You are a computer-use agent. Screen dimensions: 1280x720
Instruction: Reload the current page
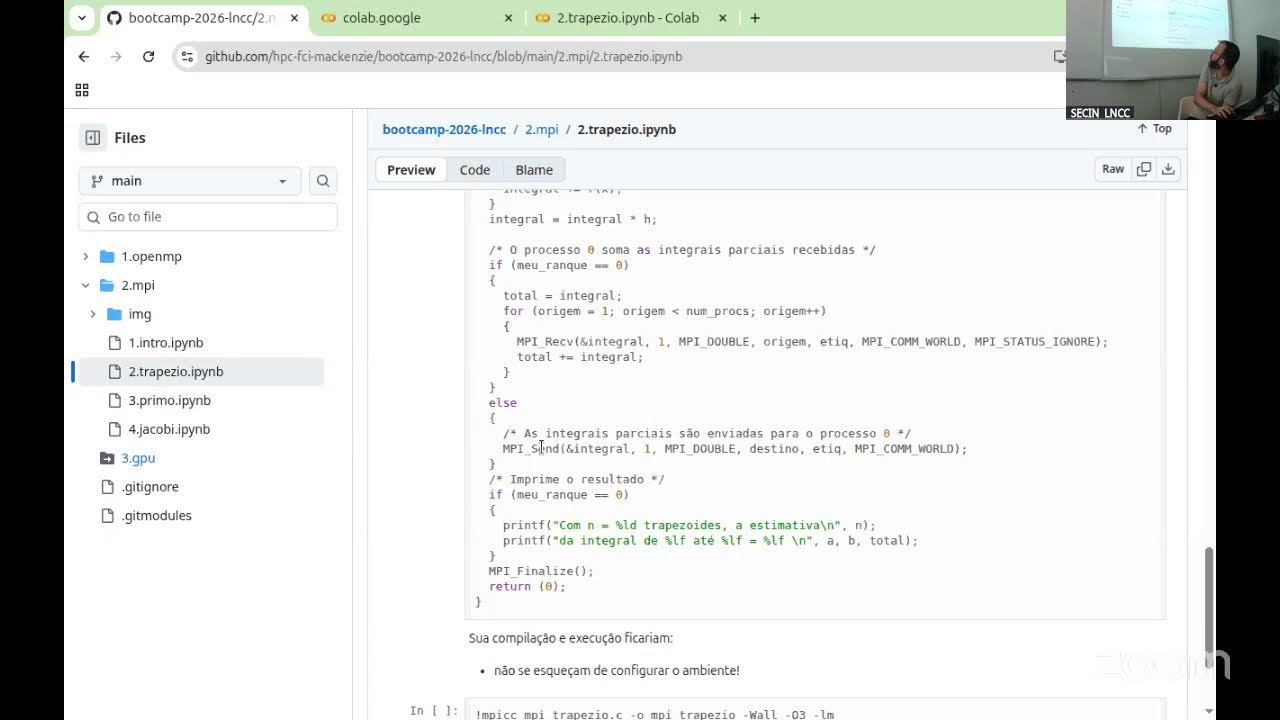pos(148,57)
